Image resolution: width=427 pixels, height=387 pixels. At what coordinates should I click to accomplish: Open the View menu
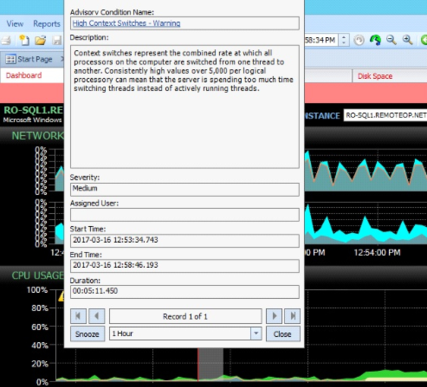(x=15, y=24)
